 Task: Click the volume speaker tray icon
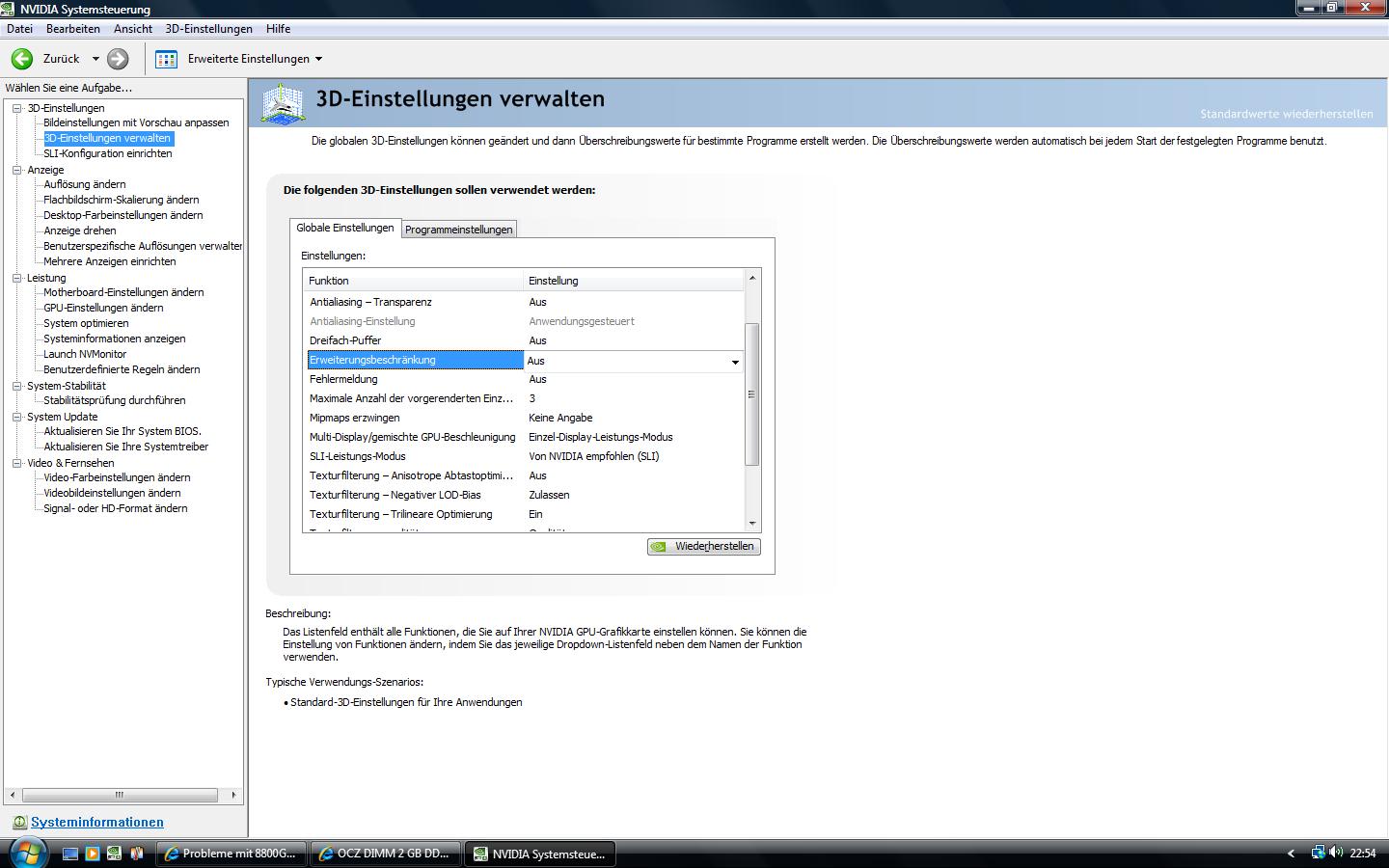click(1335, 853)
